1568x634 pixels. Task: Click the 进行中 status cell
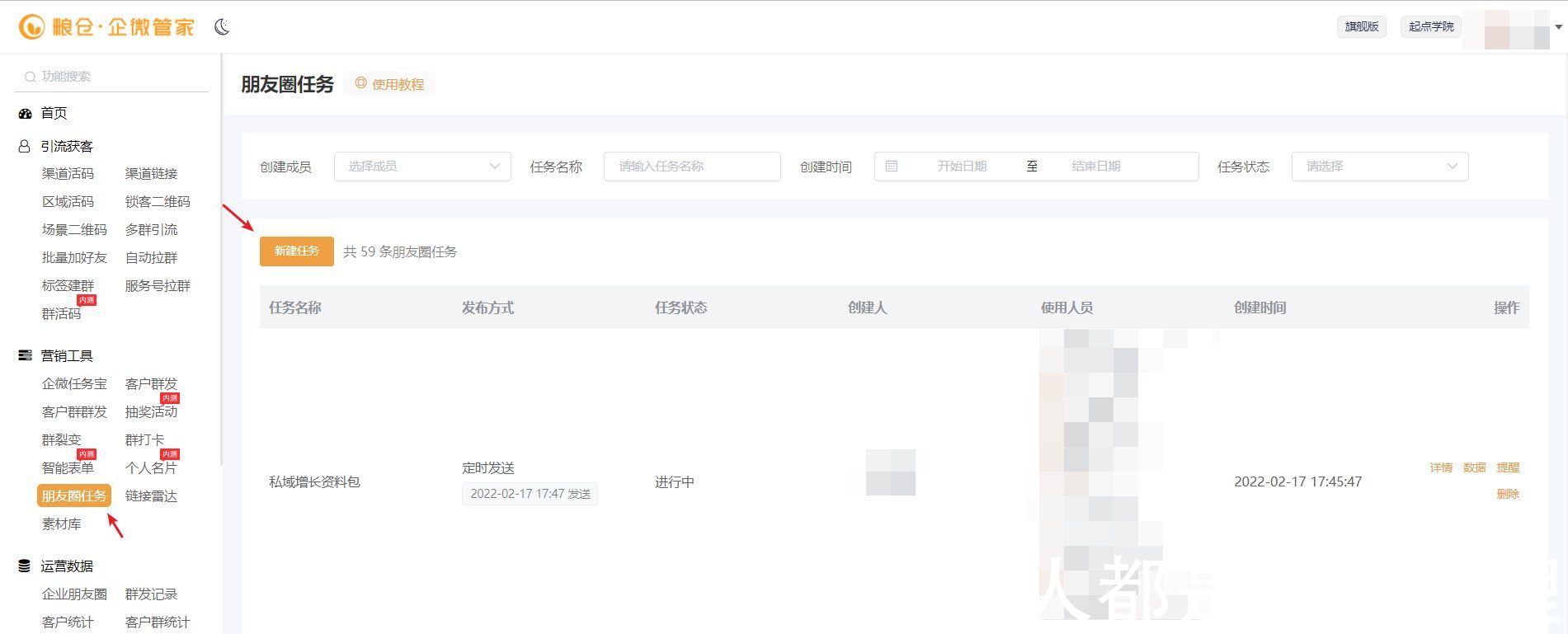click(x=675, y=481)
